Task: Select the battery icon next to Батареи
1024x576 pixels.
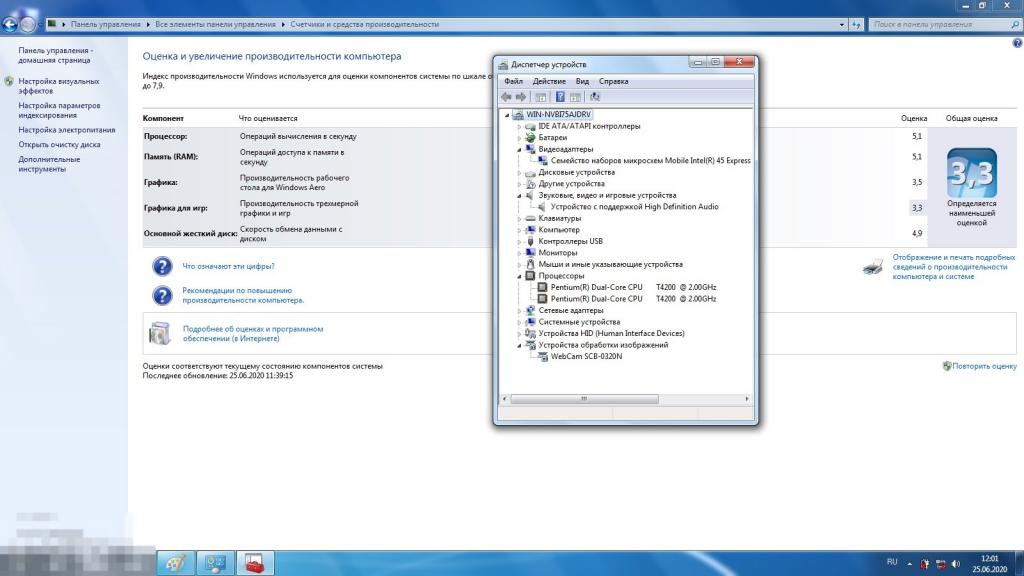Action: pyautogui.click(x=530, y=138)
